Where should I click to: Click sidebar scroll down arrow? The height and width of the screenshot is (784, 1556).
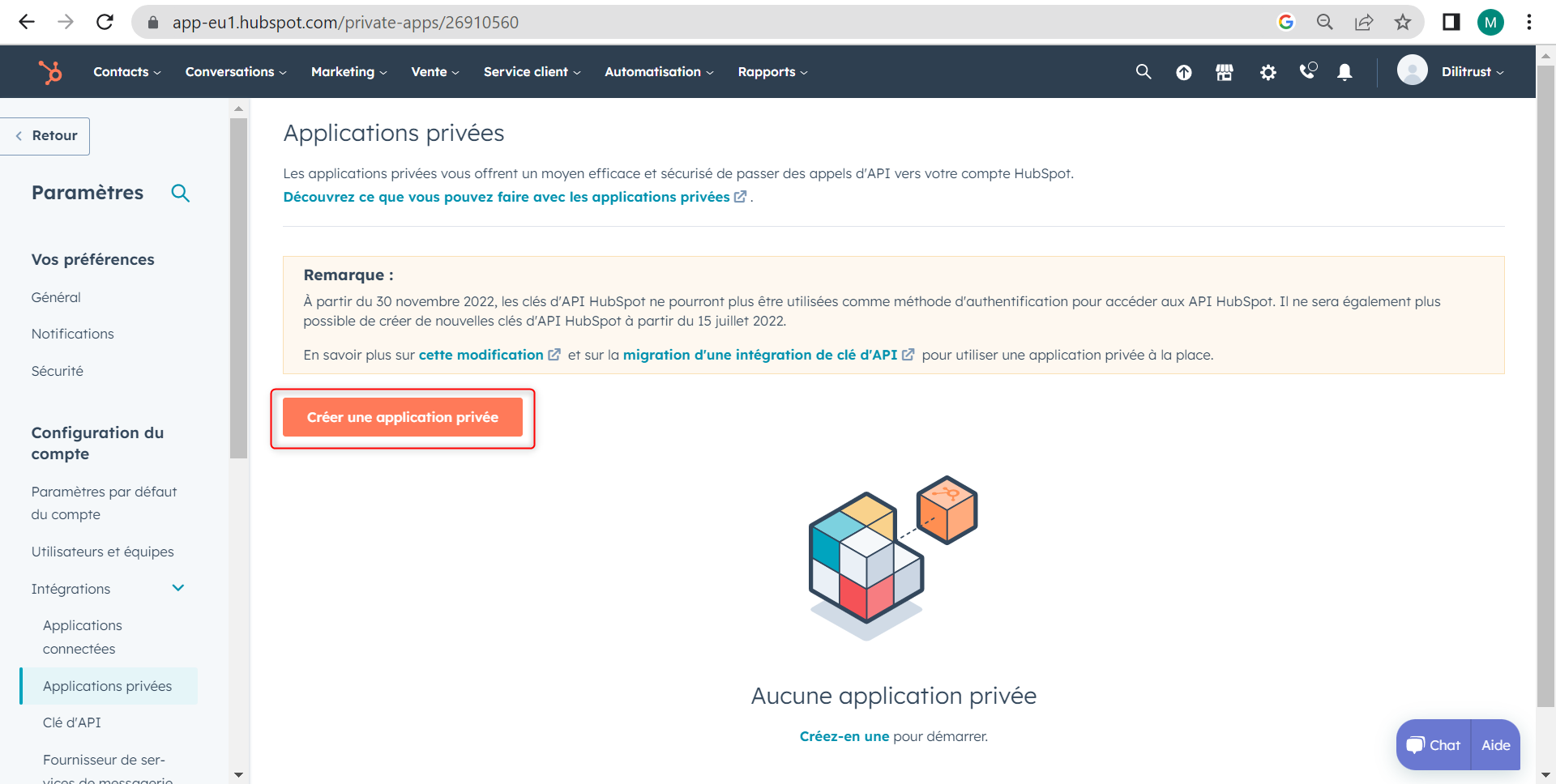[238, 775]
